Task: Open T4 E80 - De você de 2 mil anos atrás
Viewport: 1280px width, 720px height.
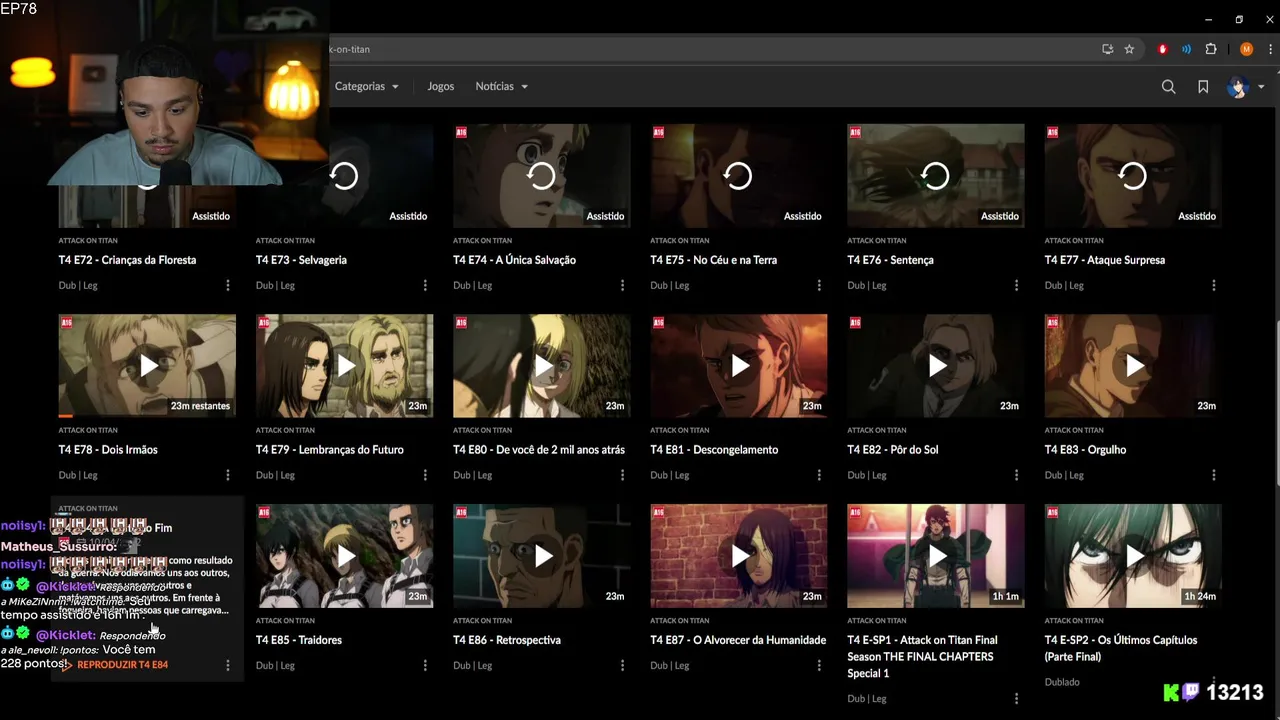Action: coord(539,450)
